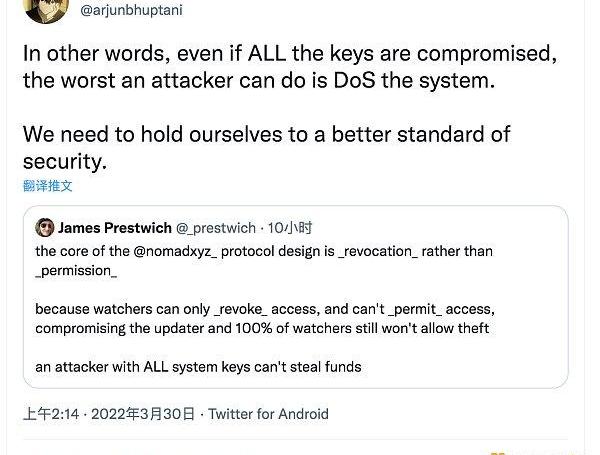Click the word "_permission_" in quoted tweet
The height and width of the screenshot is (455, 600).
pos(76,271)
